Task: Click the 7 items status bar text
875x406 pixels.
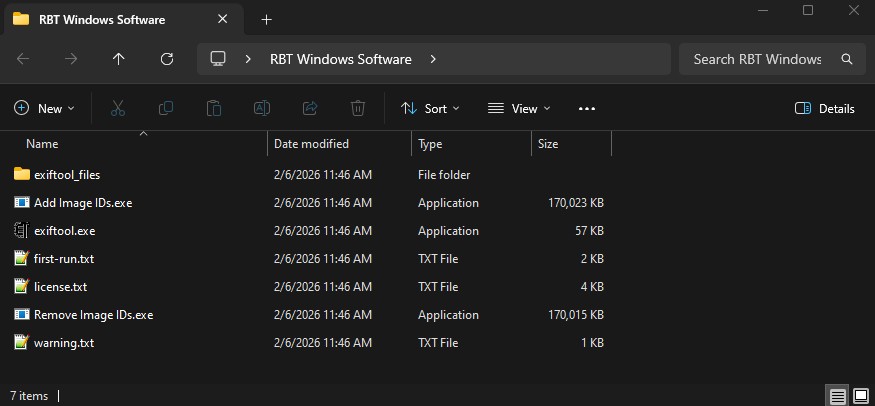Action: pyautogui.click(x=29, y=396)
